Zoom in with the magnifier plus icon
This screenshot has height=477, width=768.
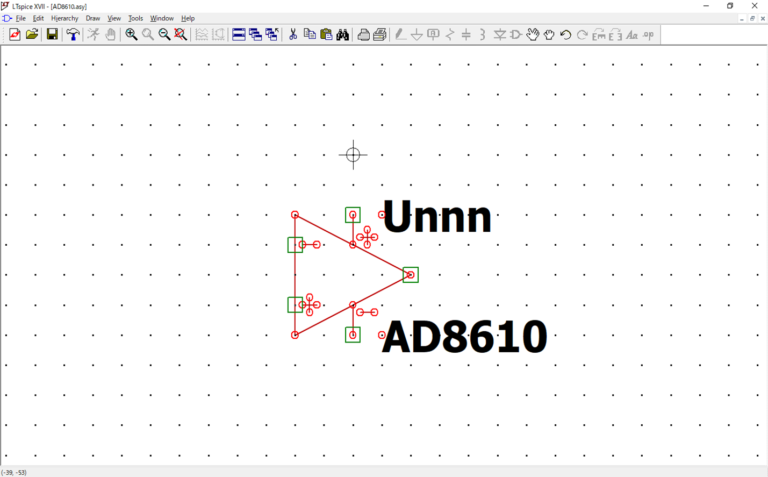click(x=131, y=34)
